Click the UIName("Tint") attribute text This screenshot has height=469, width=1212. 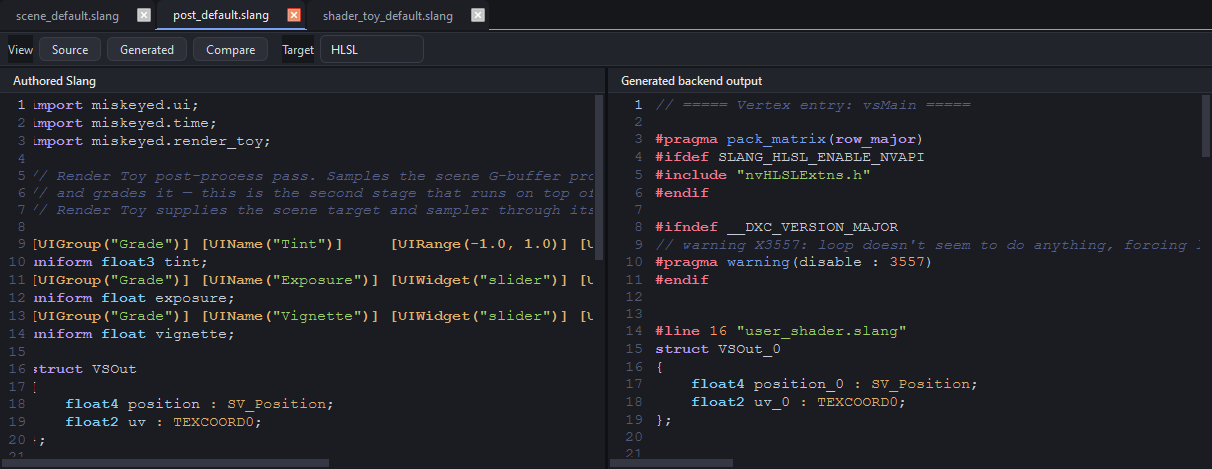[272, 246]
